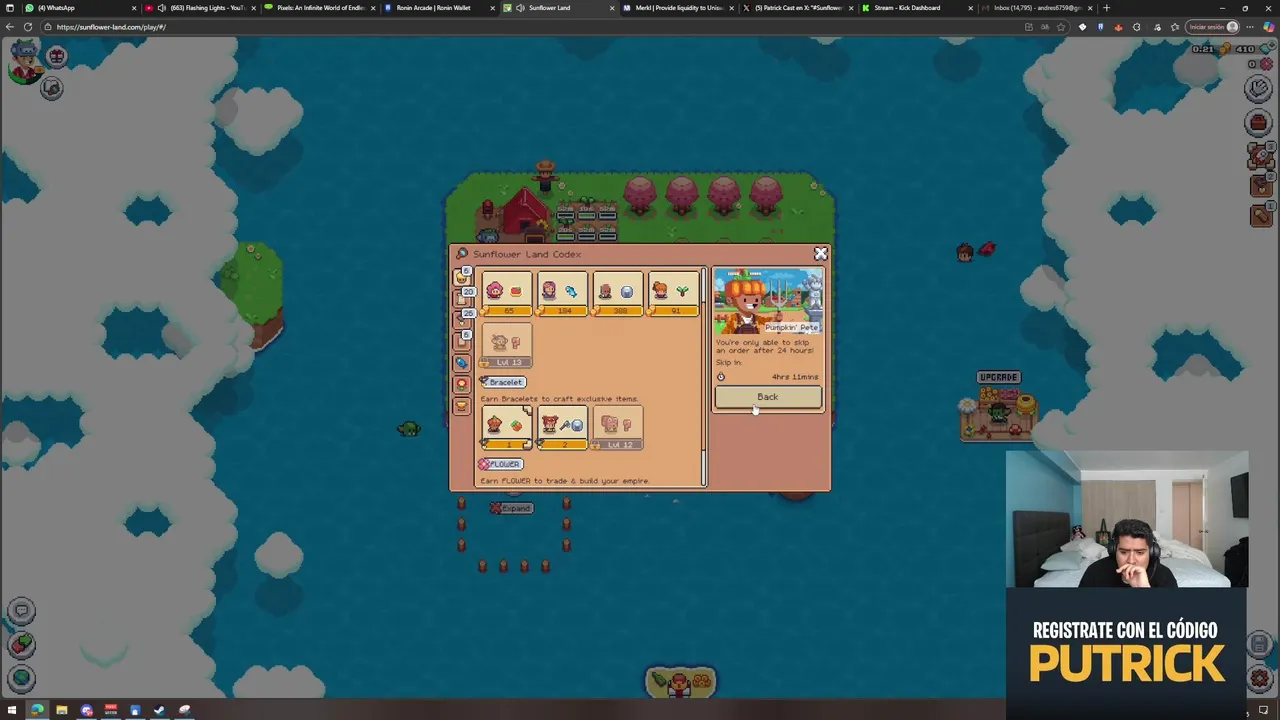Click the red barn building
This screenshot has width=1280, height=720.
point(523,212)
